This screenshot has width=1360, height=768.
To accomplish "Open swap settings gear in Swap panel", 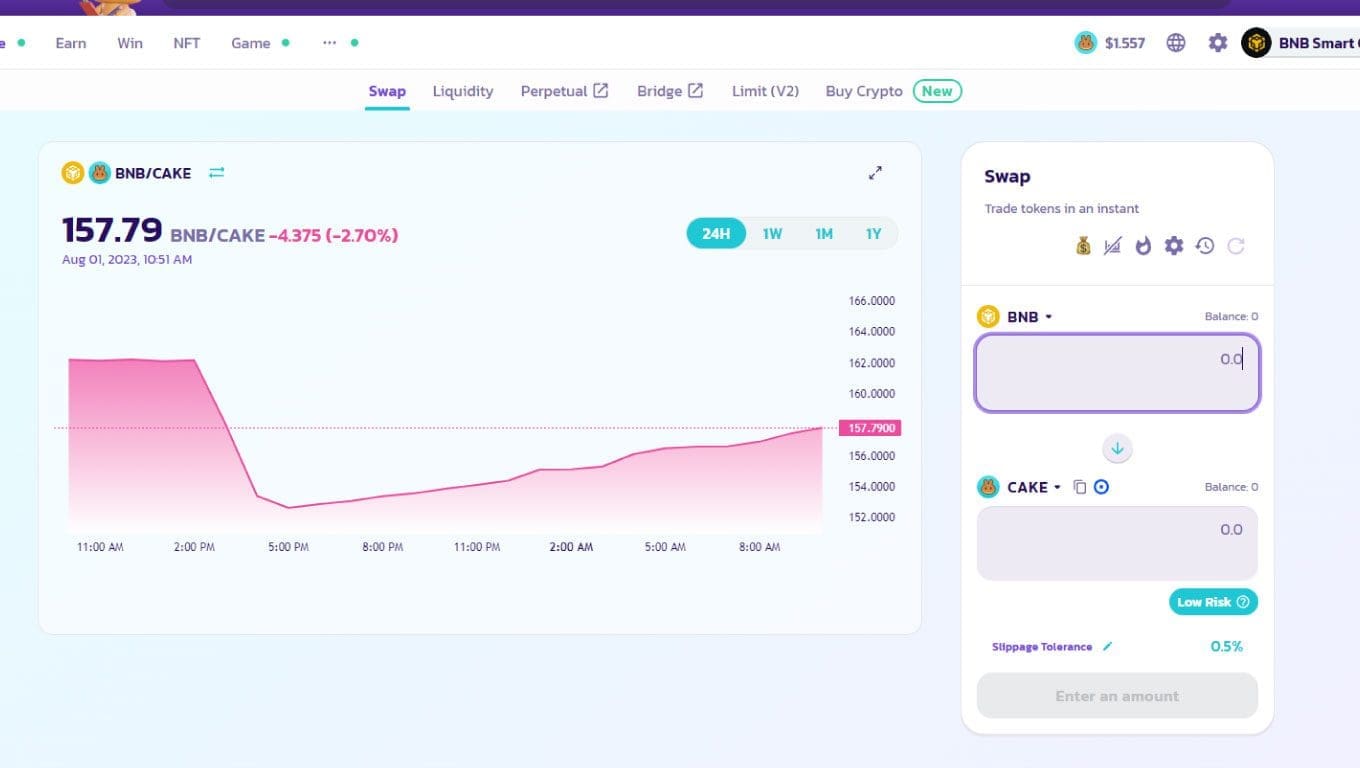I will coord(1174,246).
